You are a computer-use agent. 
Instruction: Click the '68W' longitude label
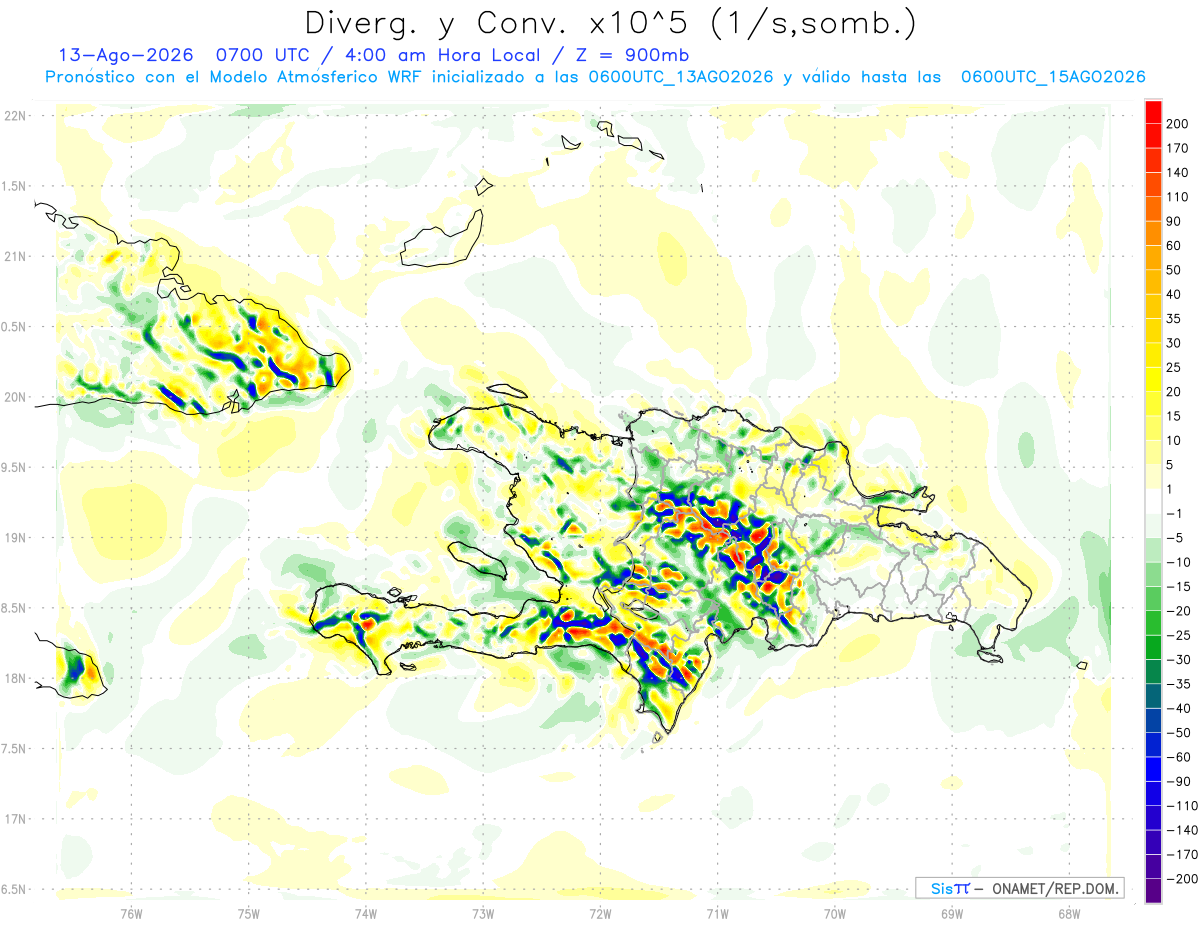point(1069,914)
